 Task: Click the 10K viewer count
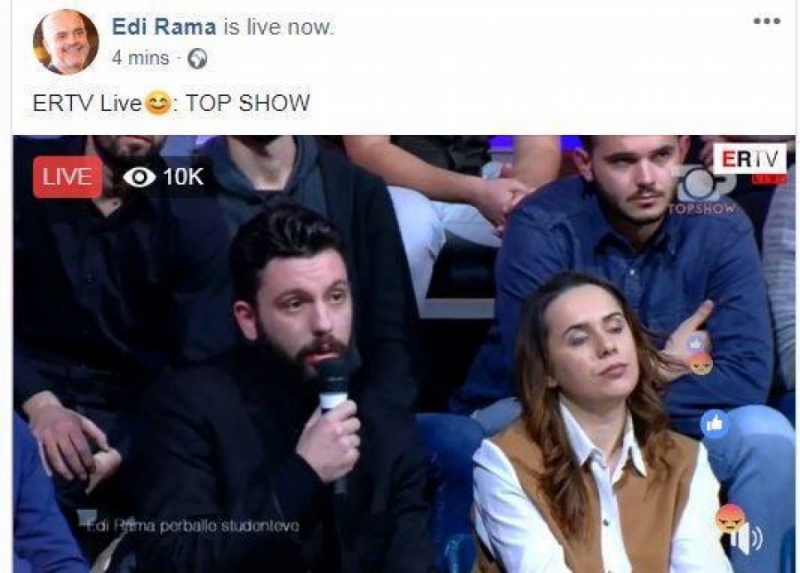point(183,177)
